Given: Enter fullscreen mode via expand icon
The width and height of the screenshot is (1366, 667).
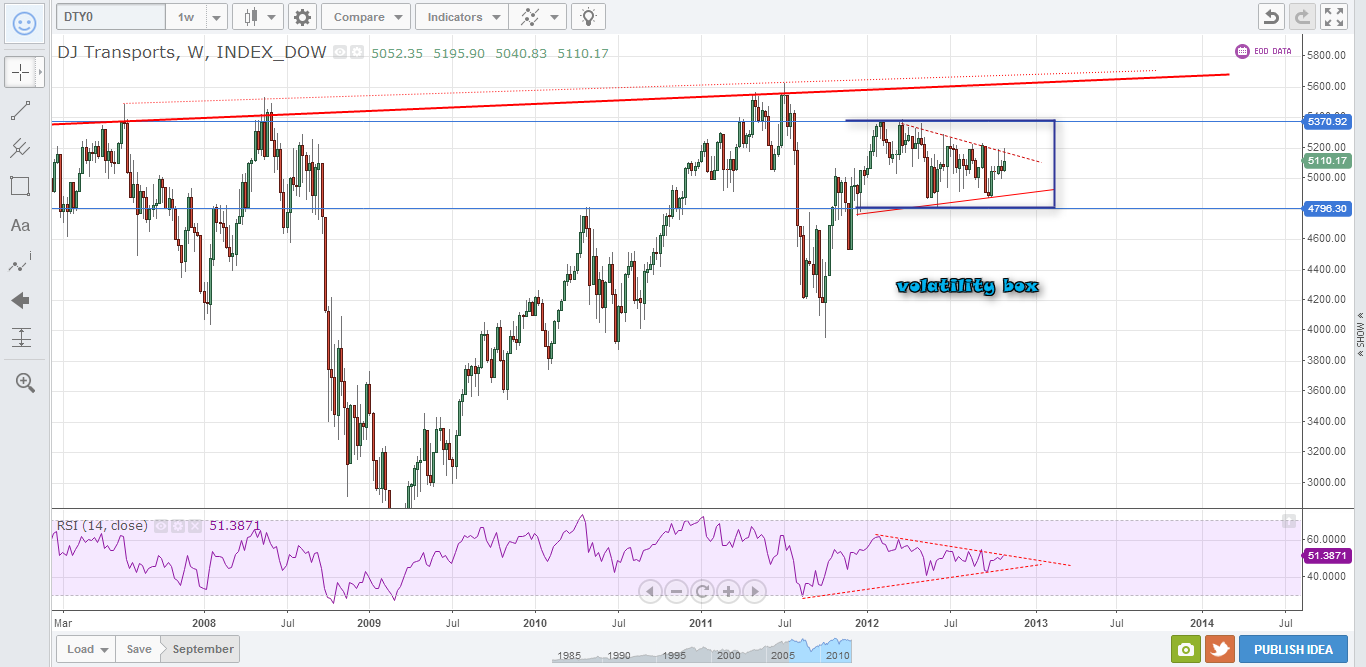Looking at the screenshot, I should [1335, 17].
